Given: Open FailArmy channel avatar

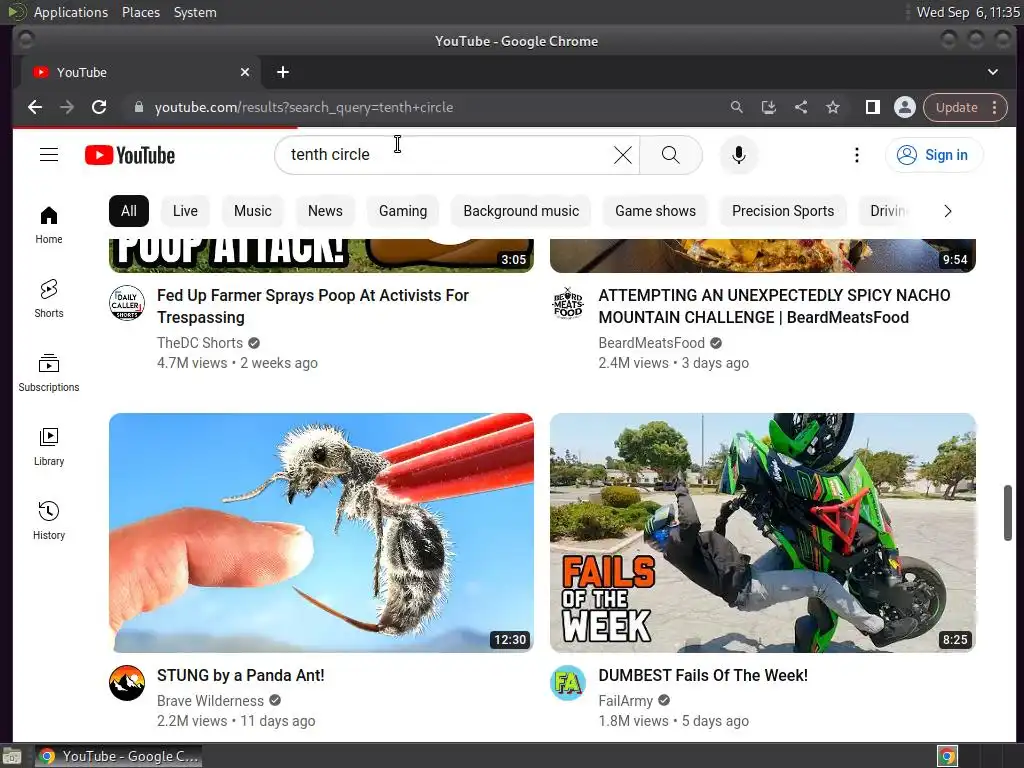Looking at the screenshot, I should 568,683.
